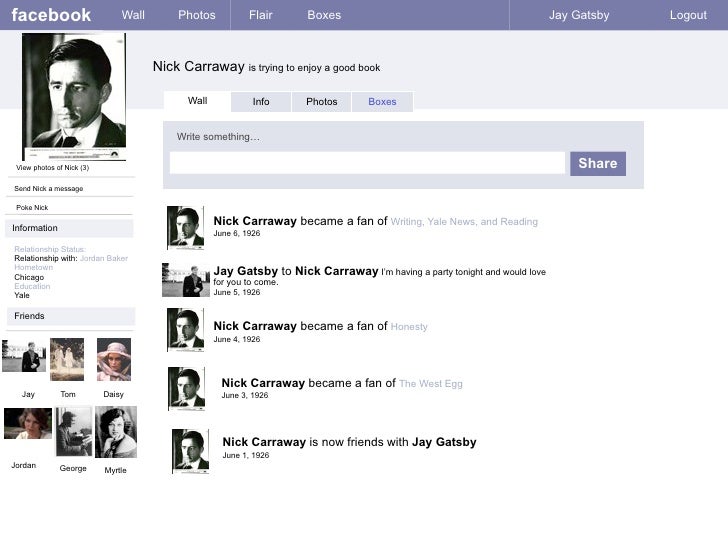The image size is (728, 546).
Task: Select the Wall profile tab
Action: tap(197, 101)
